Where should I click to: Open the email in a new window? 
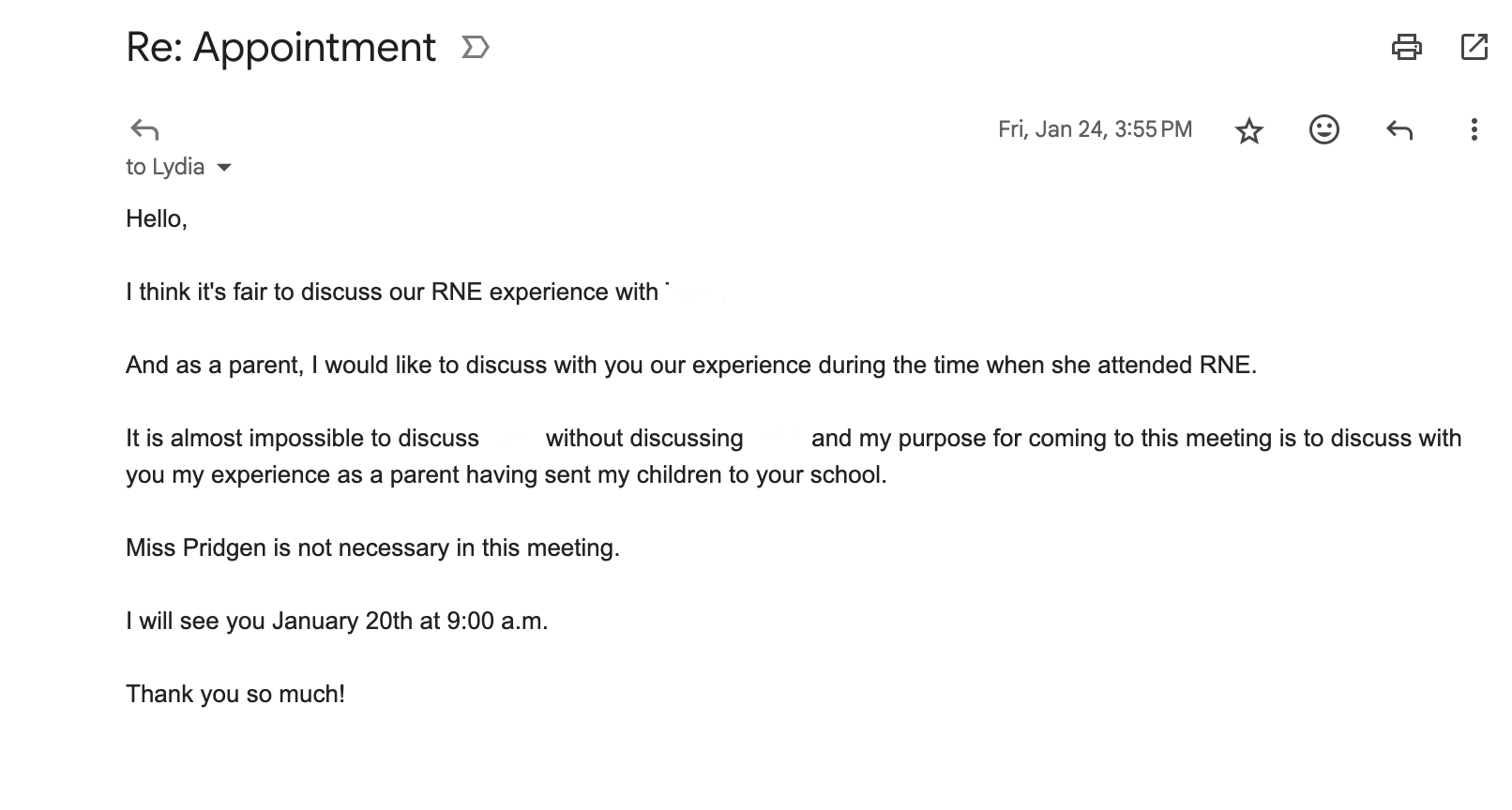[1474, 47]
